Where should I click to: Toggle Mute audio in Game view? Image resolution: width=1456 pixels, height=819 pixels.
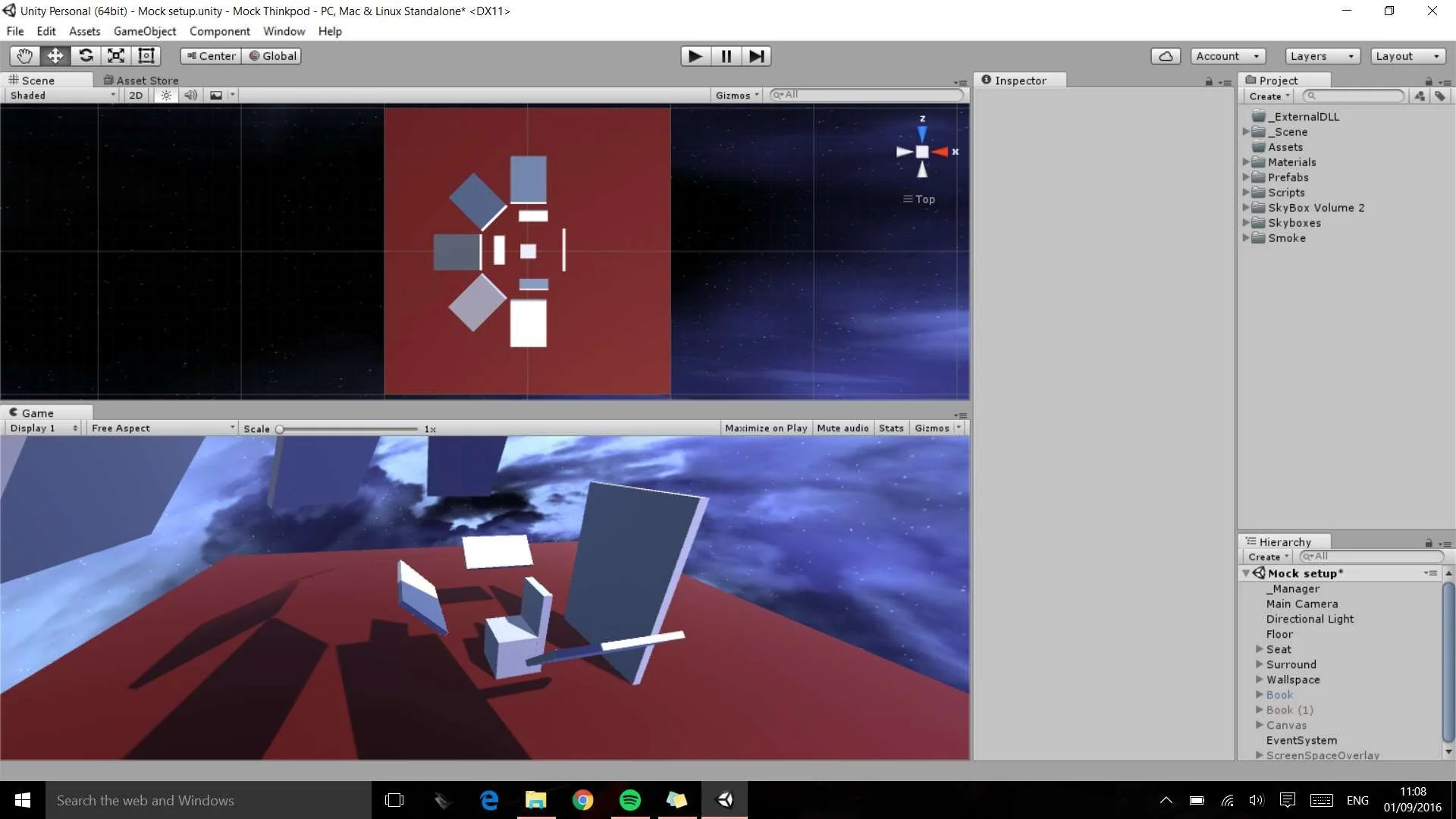click(843, 428)
